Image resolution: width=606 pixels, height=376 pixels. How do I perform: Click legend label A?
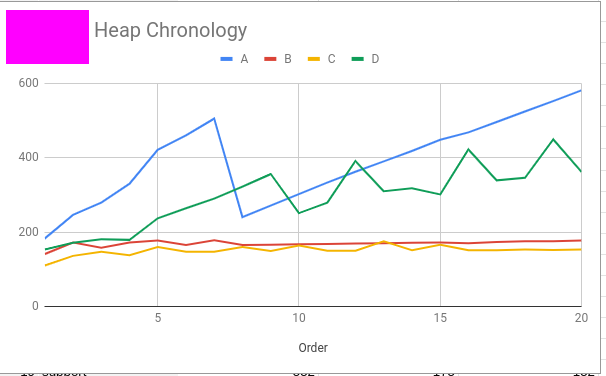[x=244, y=59]
